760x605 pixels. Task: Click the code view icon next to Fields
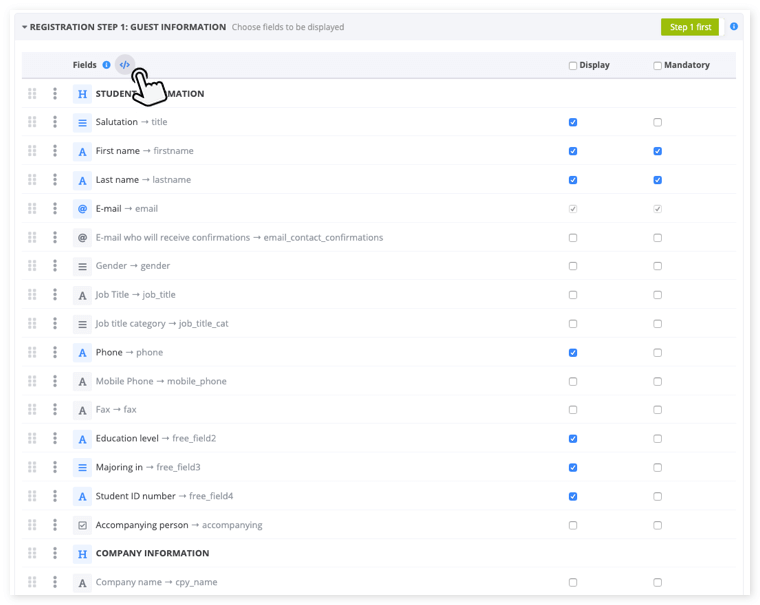pos(125,65)
